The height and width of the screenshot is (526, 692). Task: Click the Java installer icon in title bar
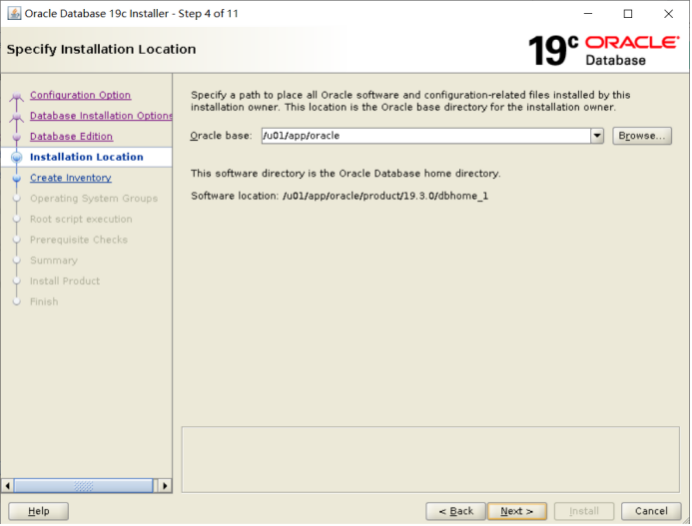(x=14, y=14)
